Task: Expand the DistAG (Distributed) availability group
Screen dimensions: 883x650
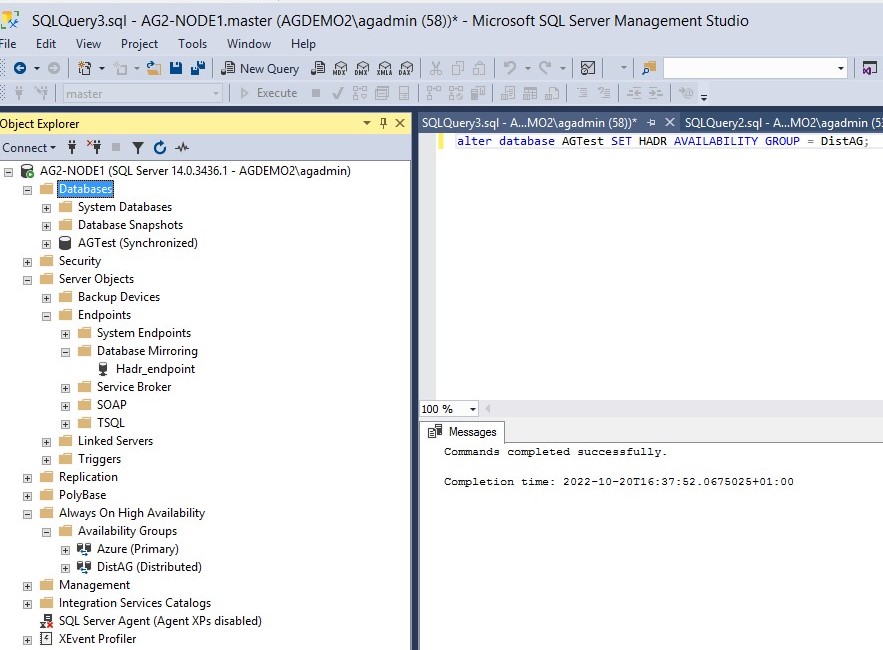Action: (66, 567)
